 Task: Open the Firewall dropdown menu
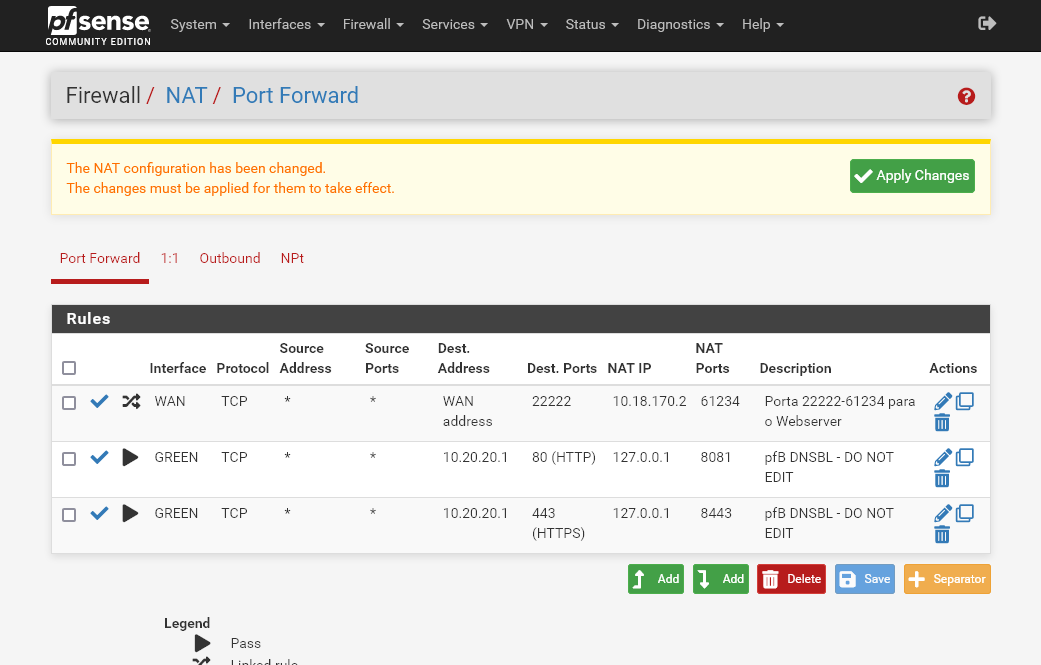pos(373,24)
